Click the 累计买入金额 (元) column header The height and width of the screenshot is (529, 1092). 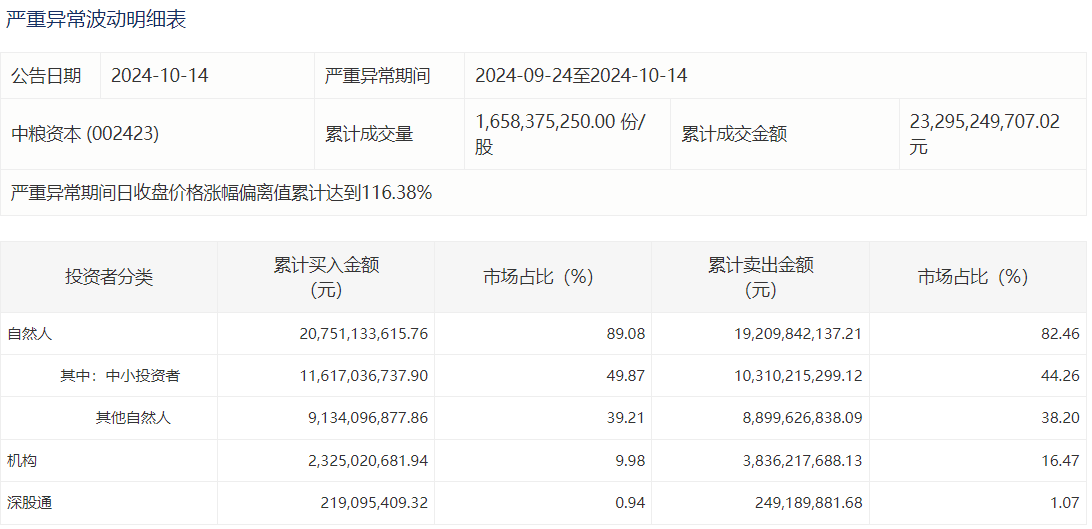326,277
